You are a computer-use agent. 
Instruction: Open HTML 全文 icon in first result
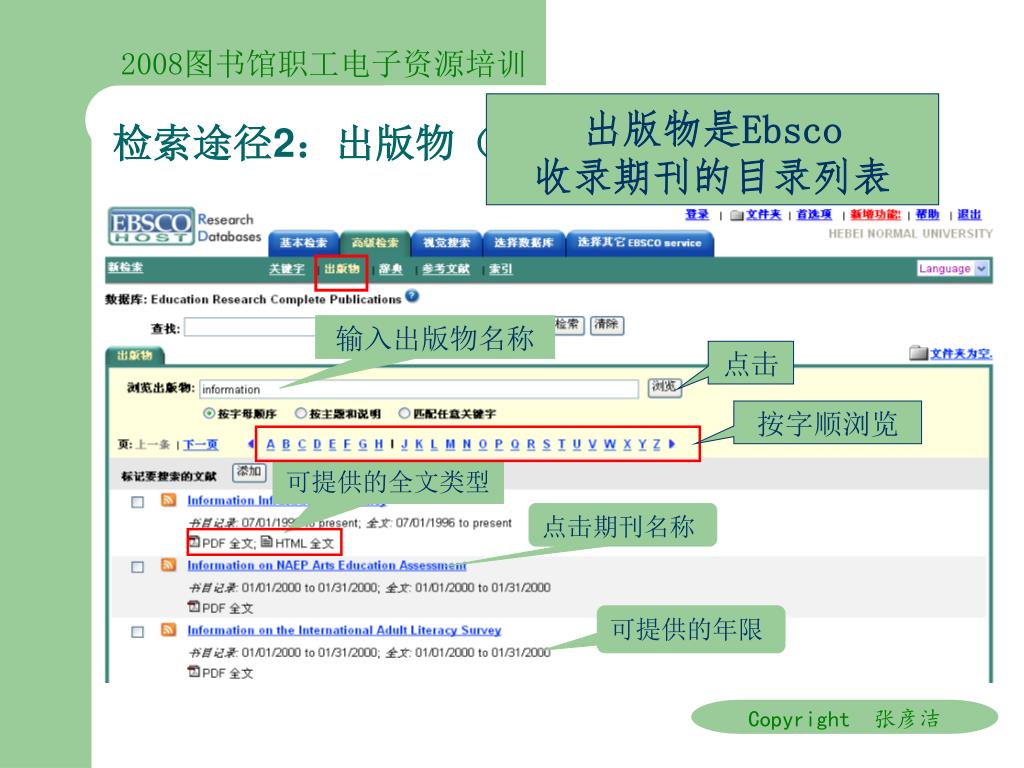click(266, 541)
